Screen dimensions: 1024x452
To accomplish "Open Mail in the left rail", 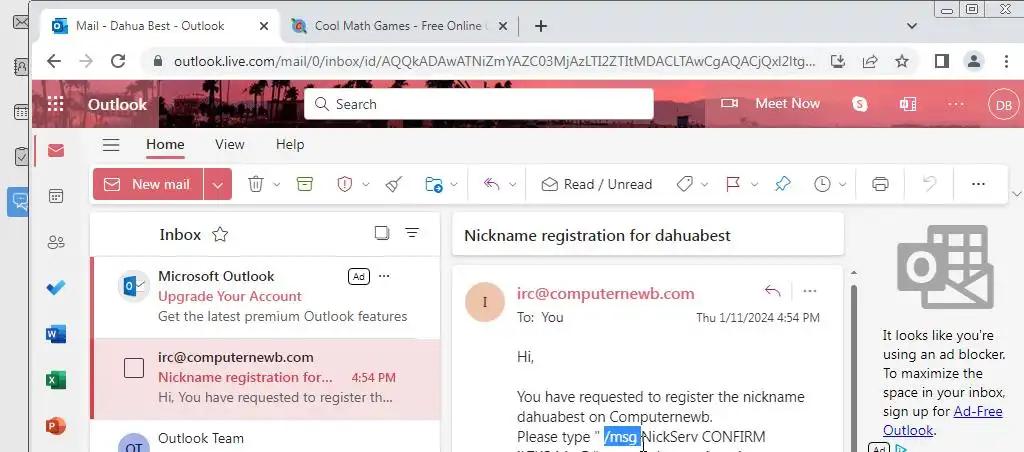I will [56, 151].
